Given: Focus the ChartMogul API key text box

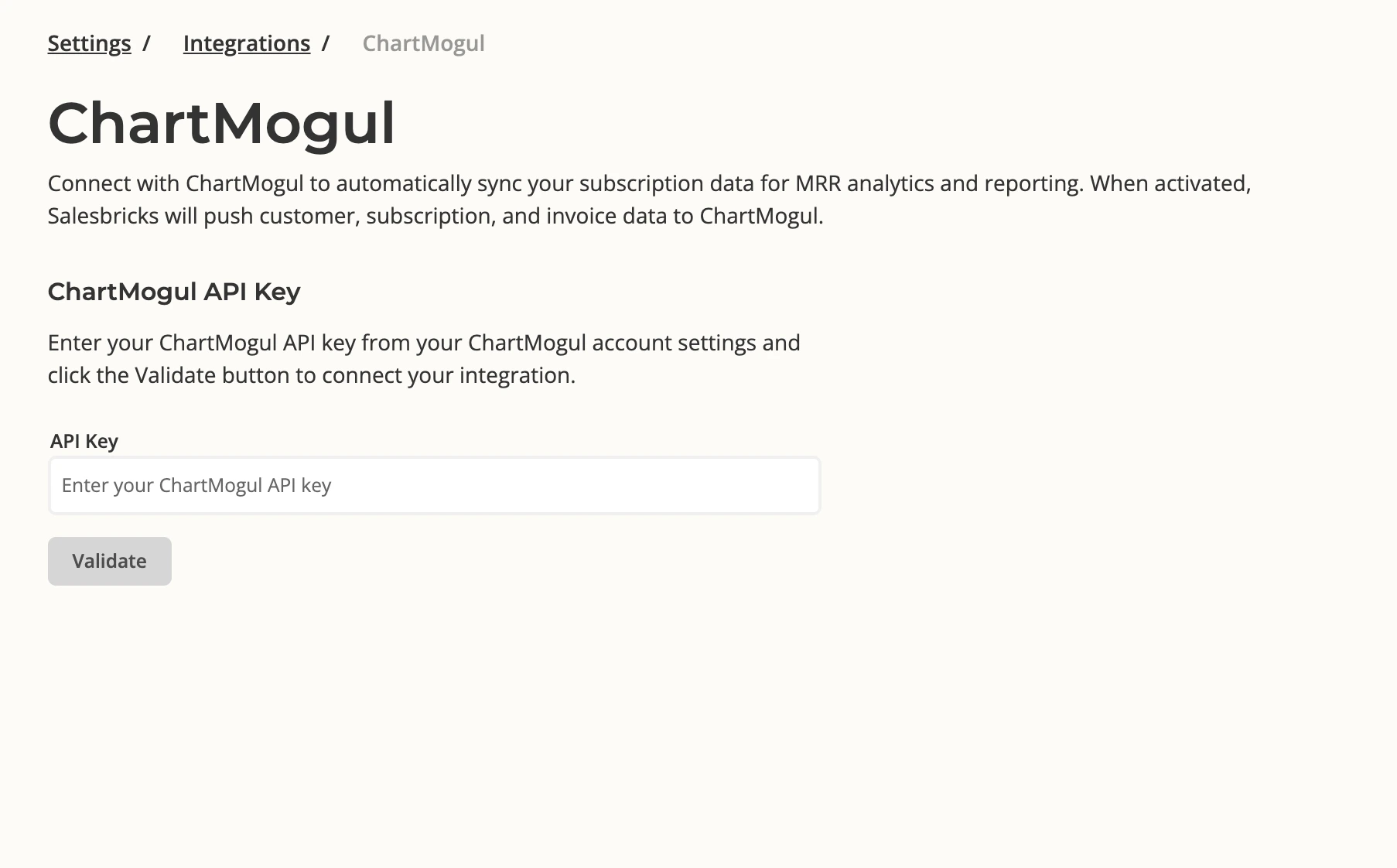Looking at the screenshot, I should point(433,485).
